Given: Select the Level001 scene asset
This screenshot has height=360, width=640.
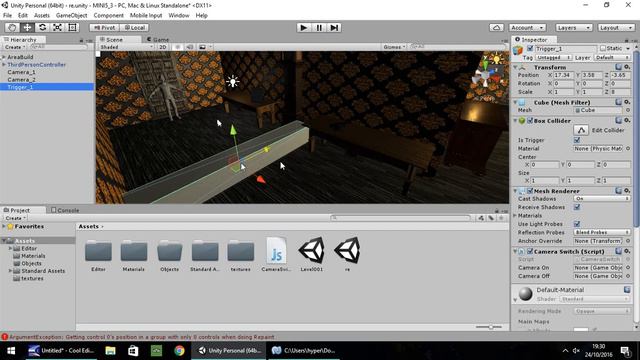Looking at the screenshot, I should (312, 254).
